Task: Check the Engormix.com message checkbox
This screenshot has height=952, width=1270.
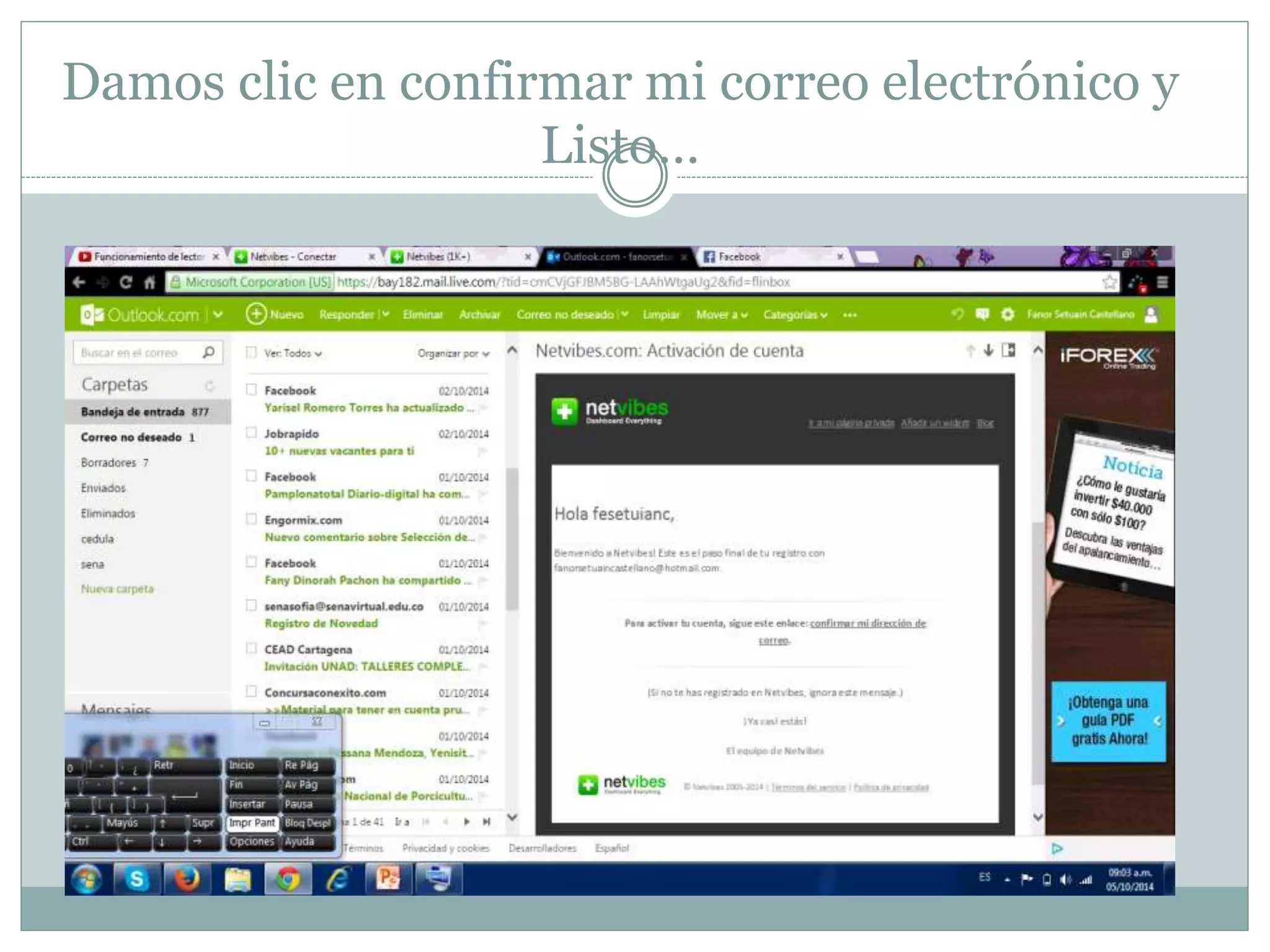Action: (251, 519)
